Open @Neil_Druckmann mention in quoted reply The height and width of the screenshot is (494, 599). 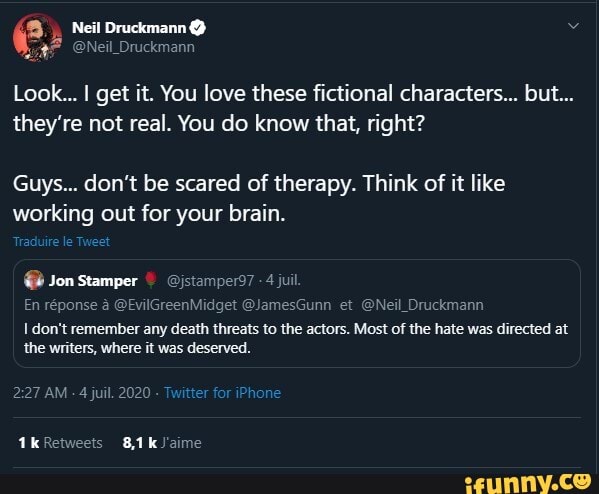(x=422, y=305)
